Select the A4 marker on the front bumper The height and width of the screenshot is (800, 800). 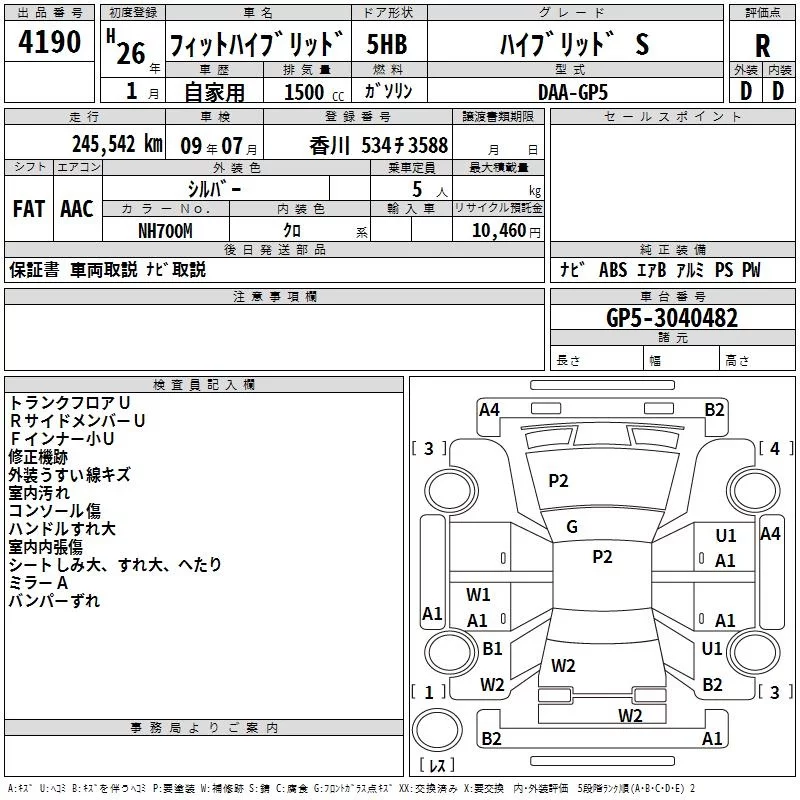pos(489,409)
